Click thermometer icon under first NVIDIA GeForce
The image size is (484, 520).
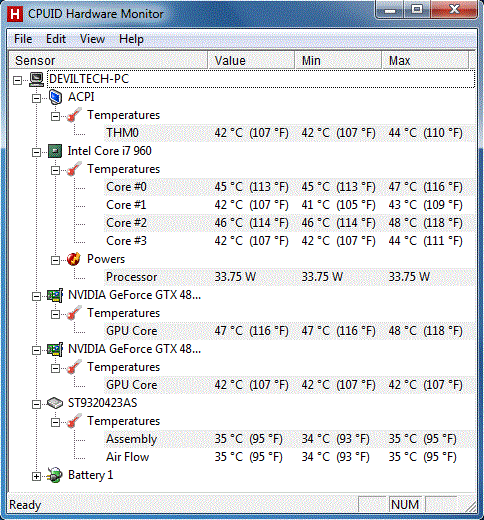74,313
